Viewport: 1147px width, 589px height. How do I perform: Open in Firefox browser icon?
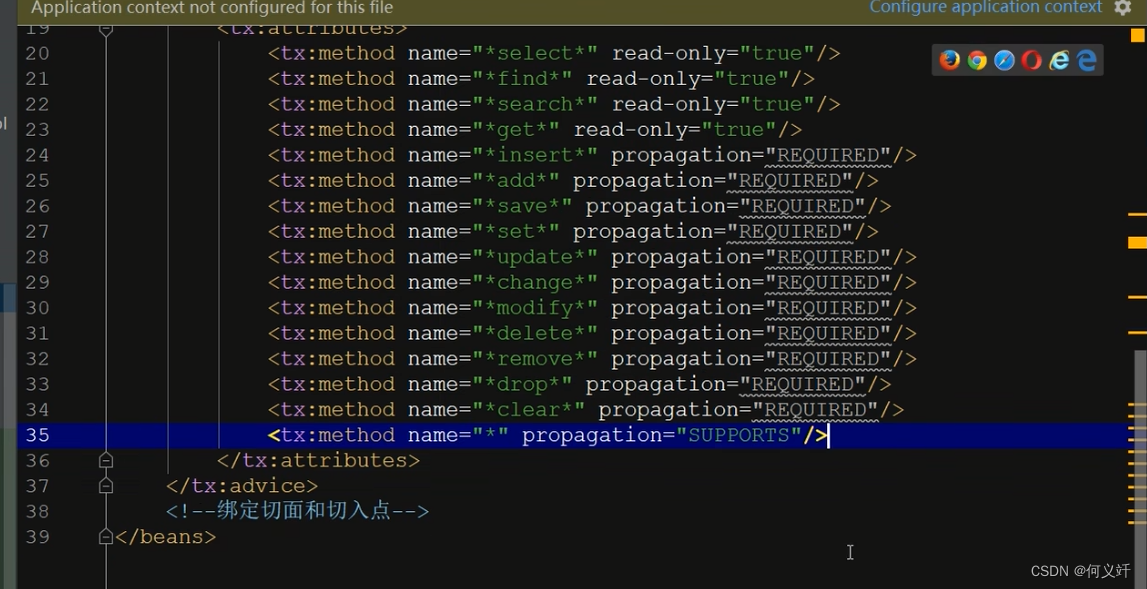coord(949,60)
